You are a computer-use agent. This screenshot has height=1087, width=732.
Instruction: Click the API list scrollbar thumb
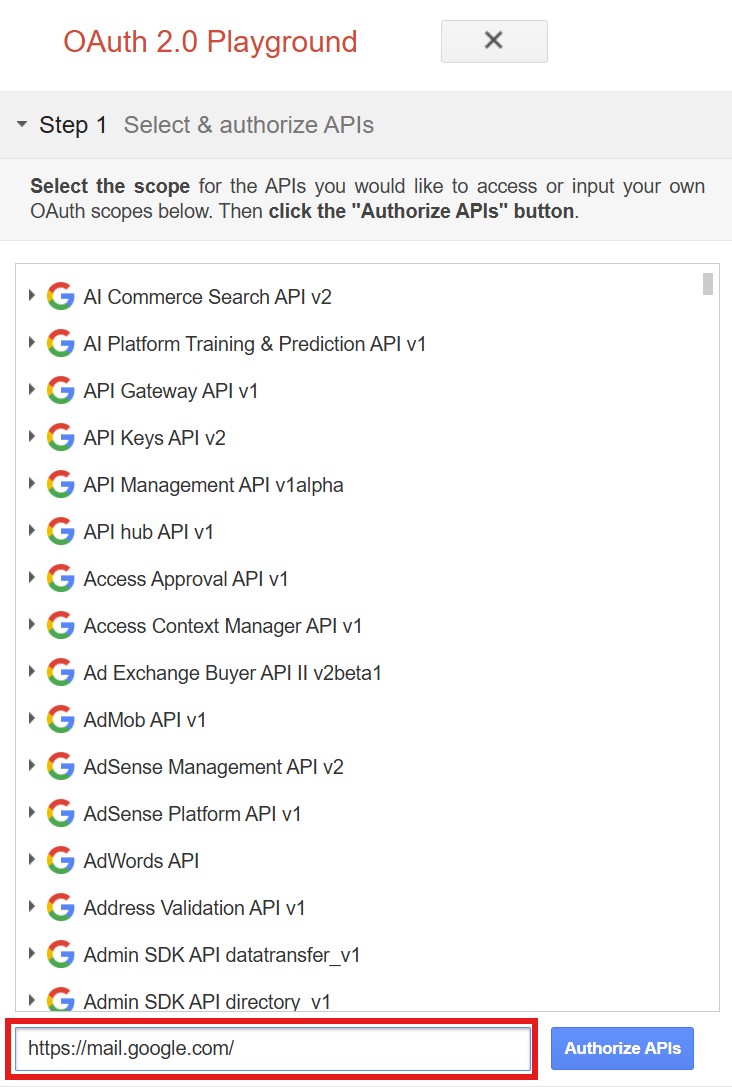click(x=708, y=284)
